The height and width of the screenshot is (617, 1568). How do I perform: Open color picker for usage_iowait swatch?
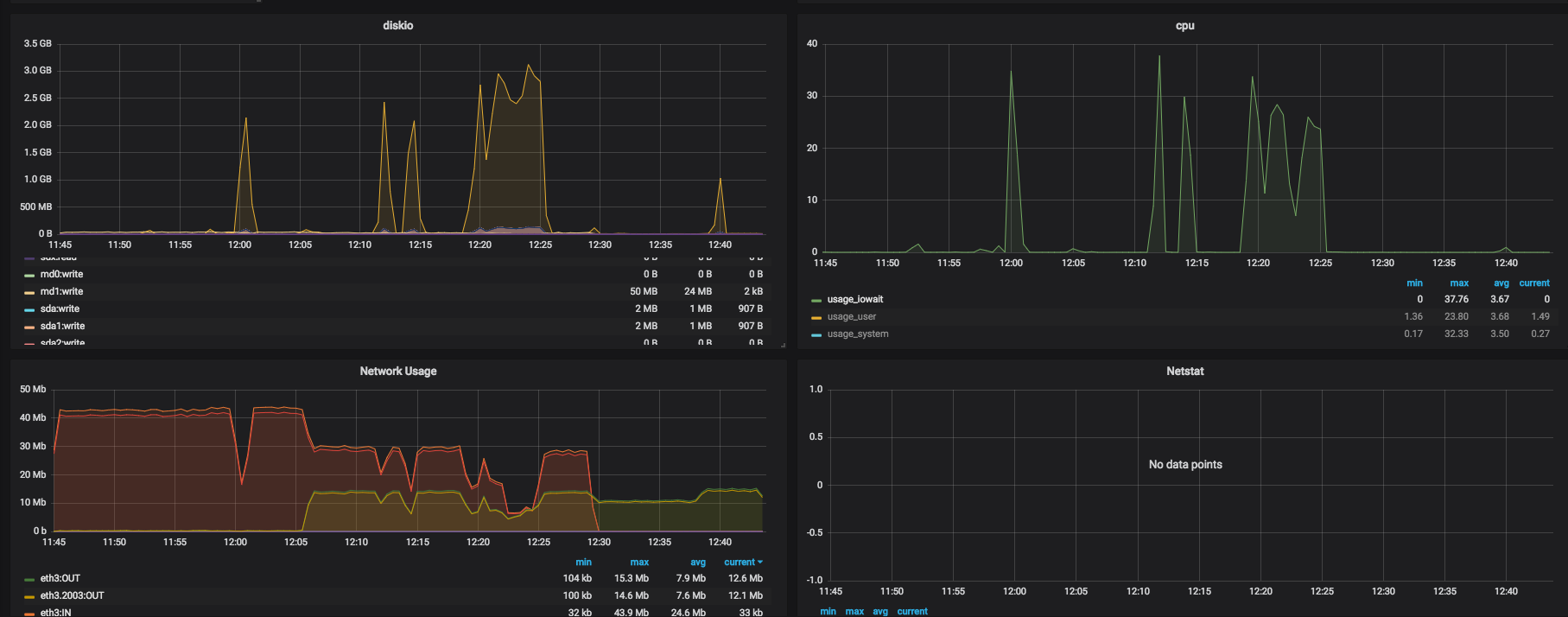coord(816,301)
